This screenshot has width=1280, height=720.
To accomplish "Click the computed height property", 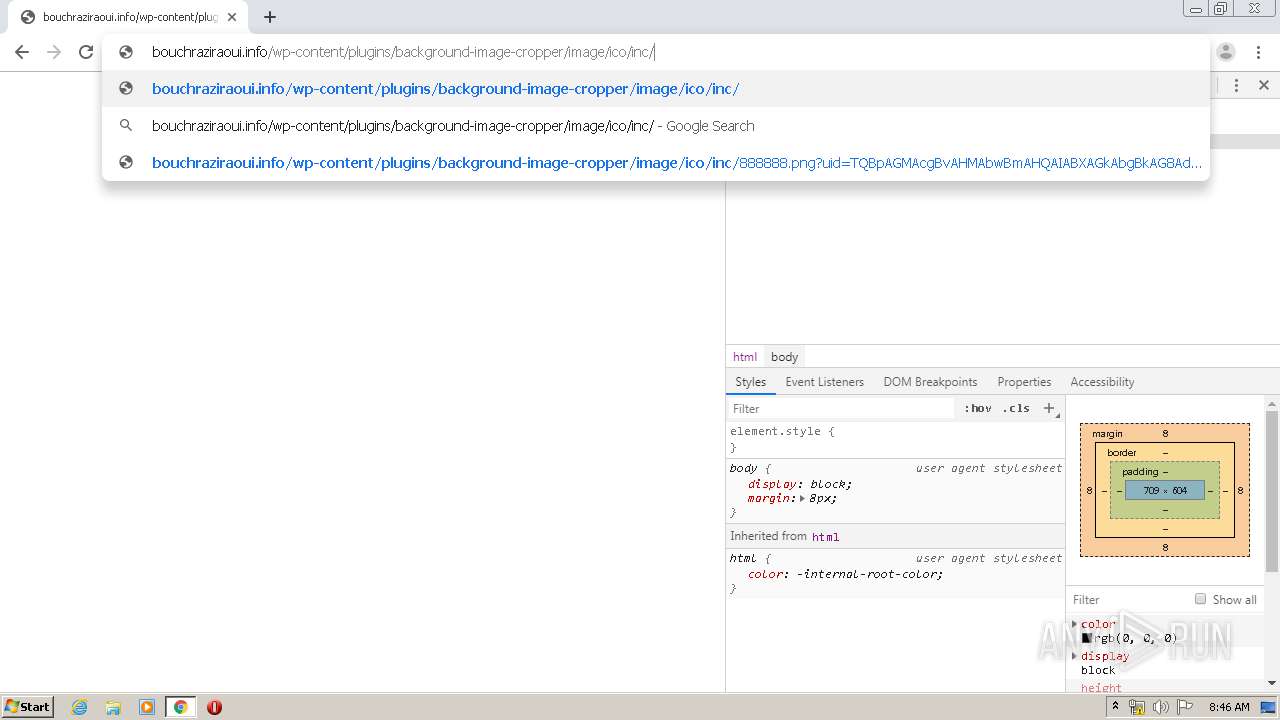I will point(1101,688).
